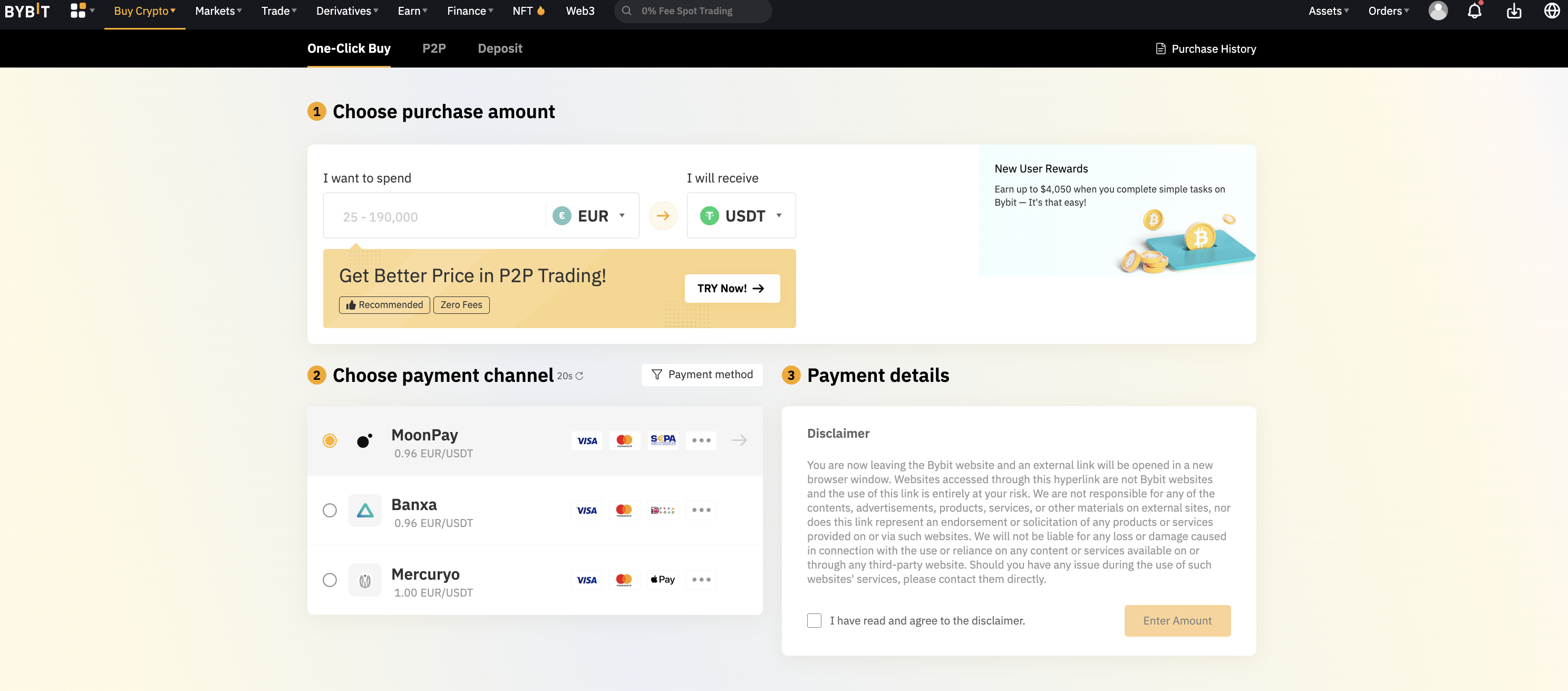Screen dimensions: 1568x691
Task: Select the Mercuryo payment channel radio
Action: coord(330,580)
